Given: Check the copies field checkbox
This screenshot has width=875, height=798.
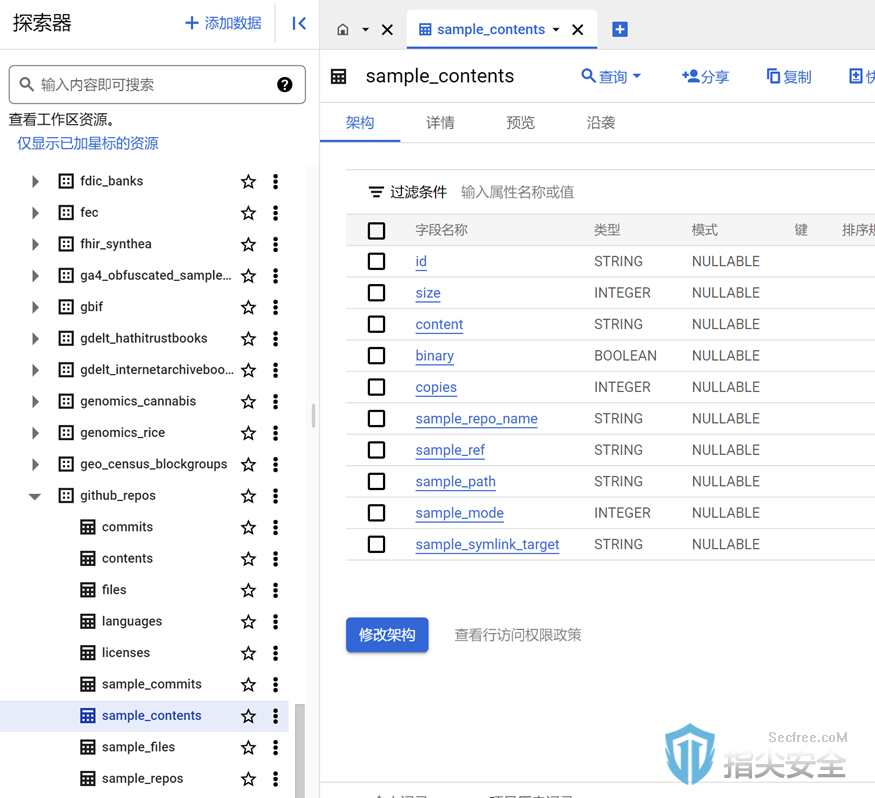Looking at the screenshot, I should tap(376, 387).
